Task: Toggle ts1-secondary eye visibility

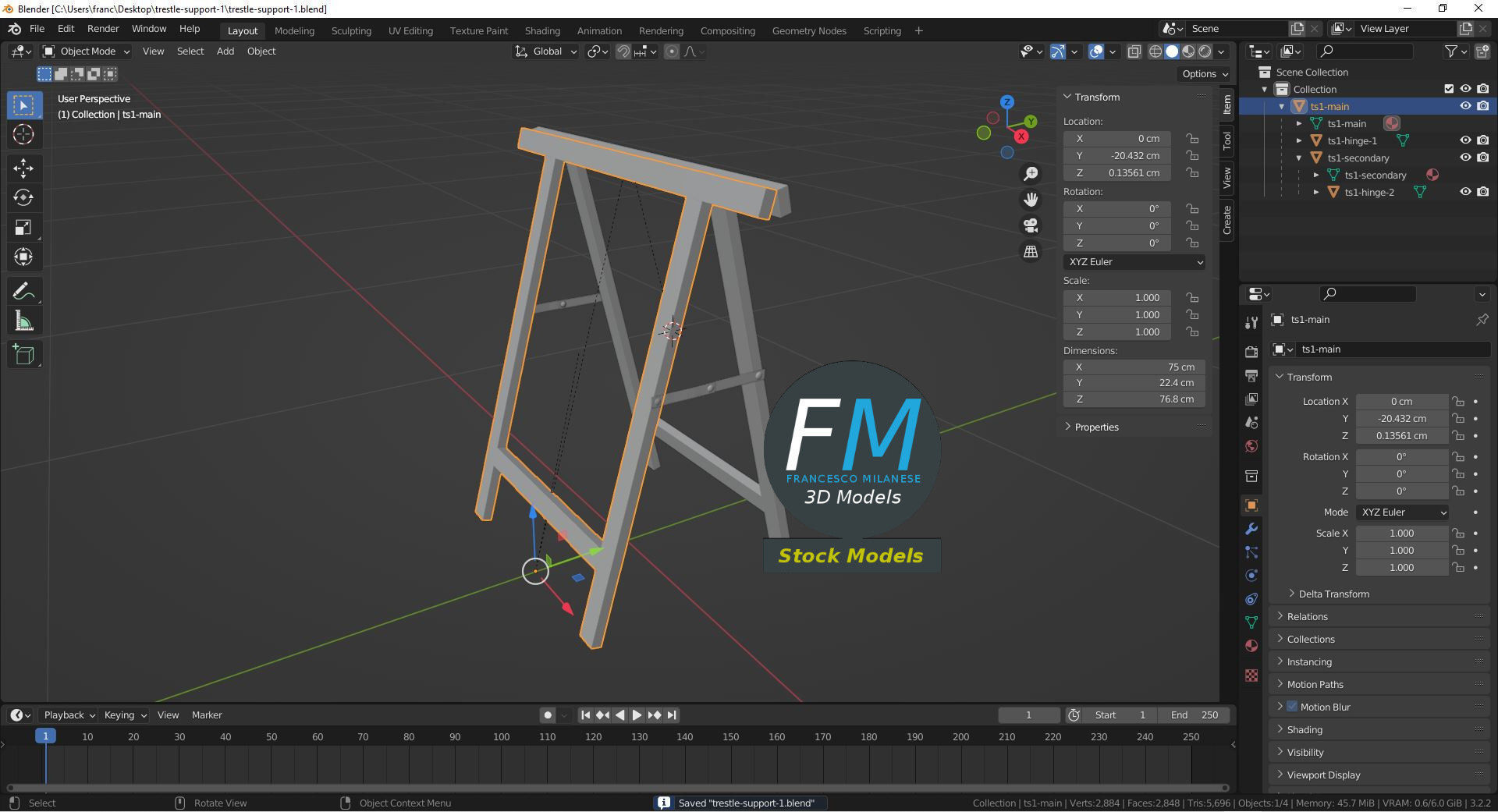Action: coord(1465,158)
